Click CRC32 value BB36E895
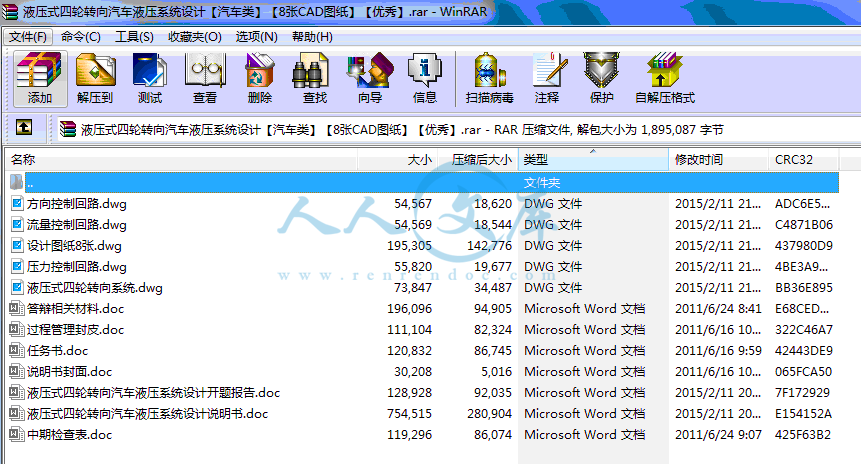 803,288
